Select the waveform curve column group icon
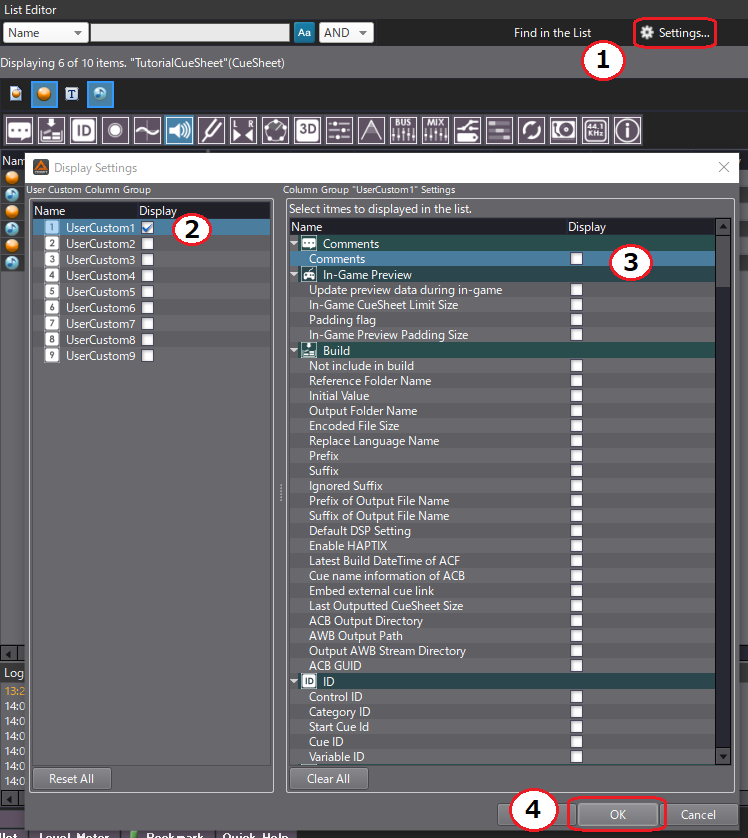The height and width of the screenshot is (838, 748). (147, 130)
